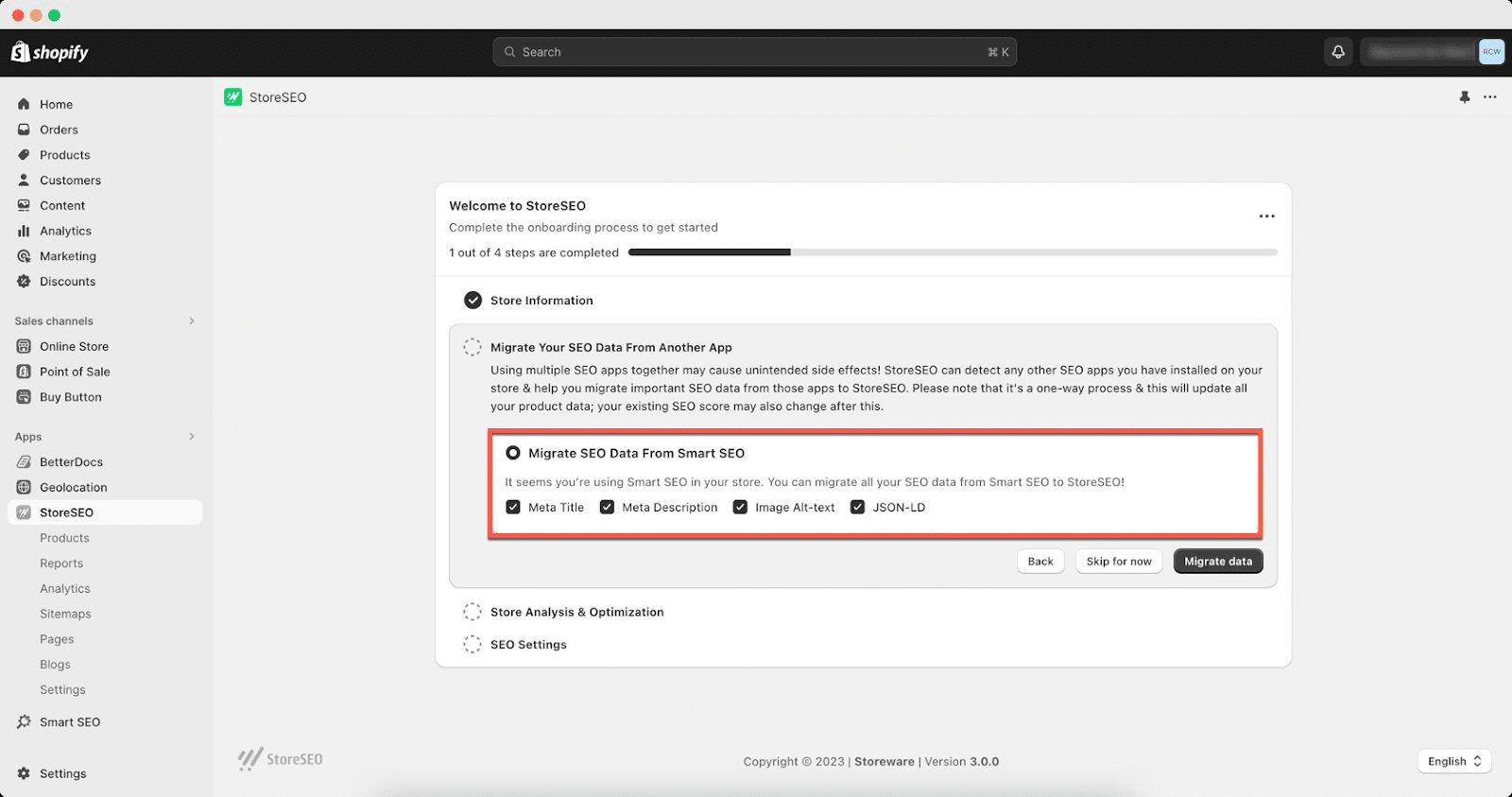Screen dimensions: 1512x797
Task: Expand Store Analysis & Optimization step
Action: click(576, 612)
